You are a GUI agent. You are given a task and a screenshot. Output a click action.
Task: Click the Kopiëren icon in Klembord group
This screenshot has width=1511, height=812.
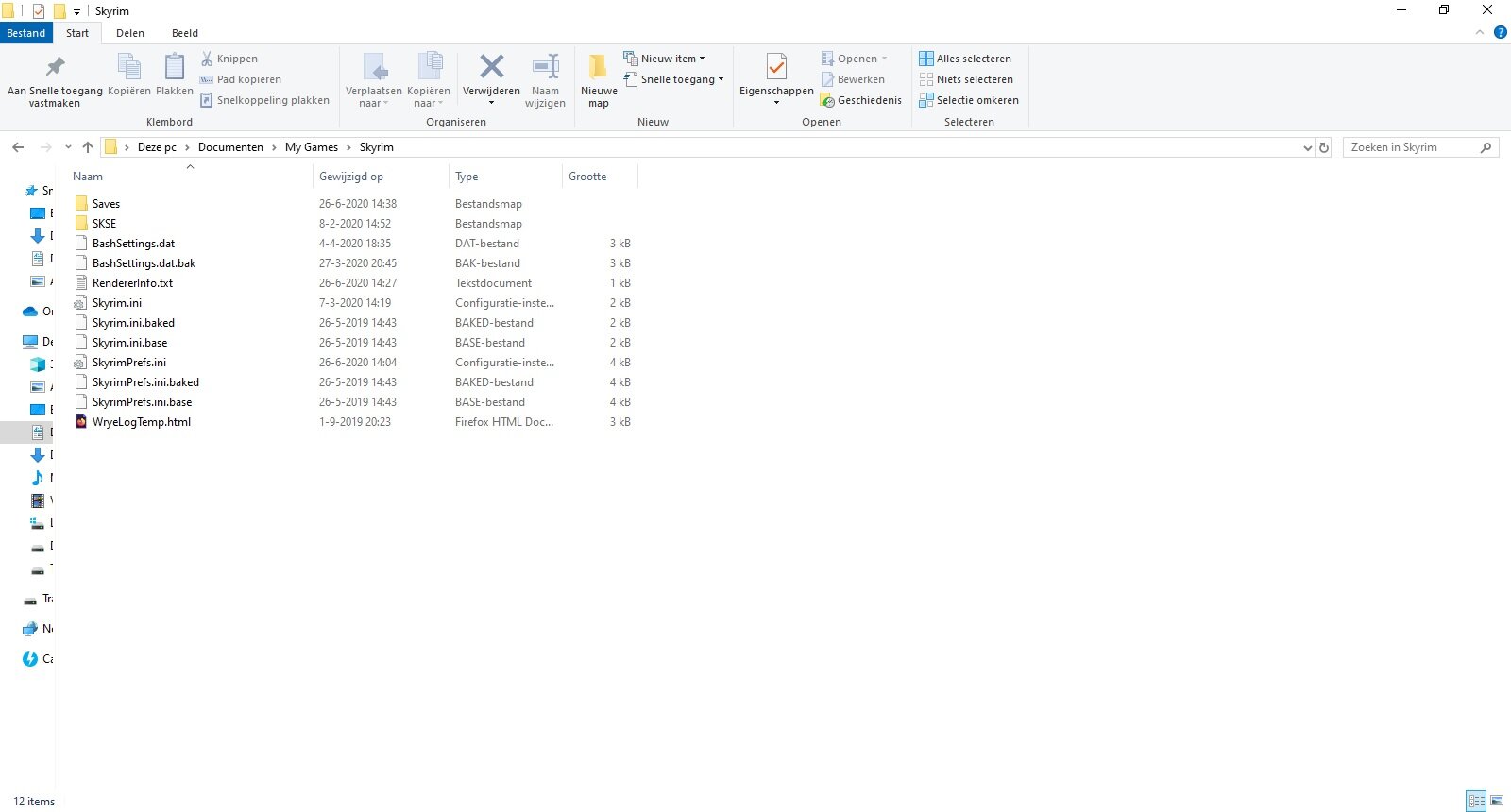pyautogui.click(x=129, y=67)
